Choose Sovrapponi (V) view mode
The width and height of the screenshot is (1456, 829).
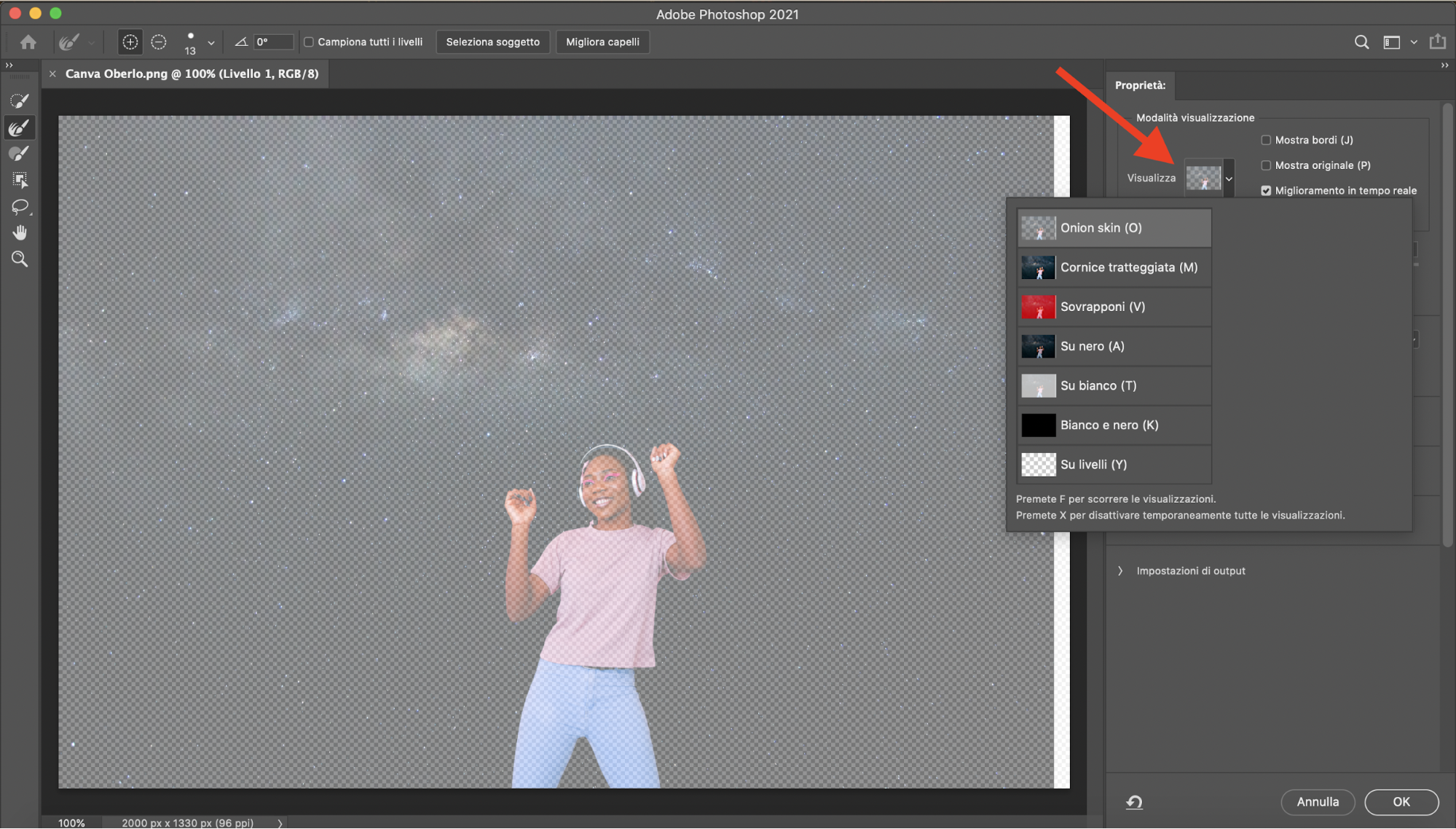click(1114, 307)
